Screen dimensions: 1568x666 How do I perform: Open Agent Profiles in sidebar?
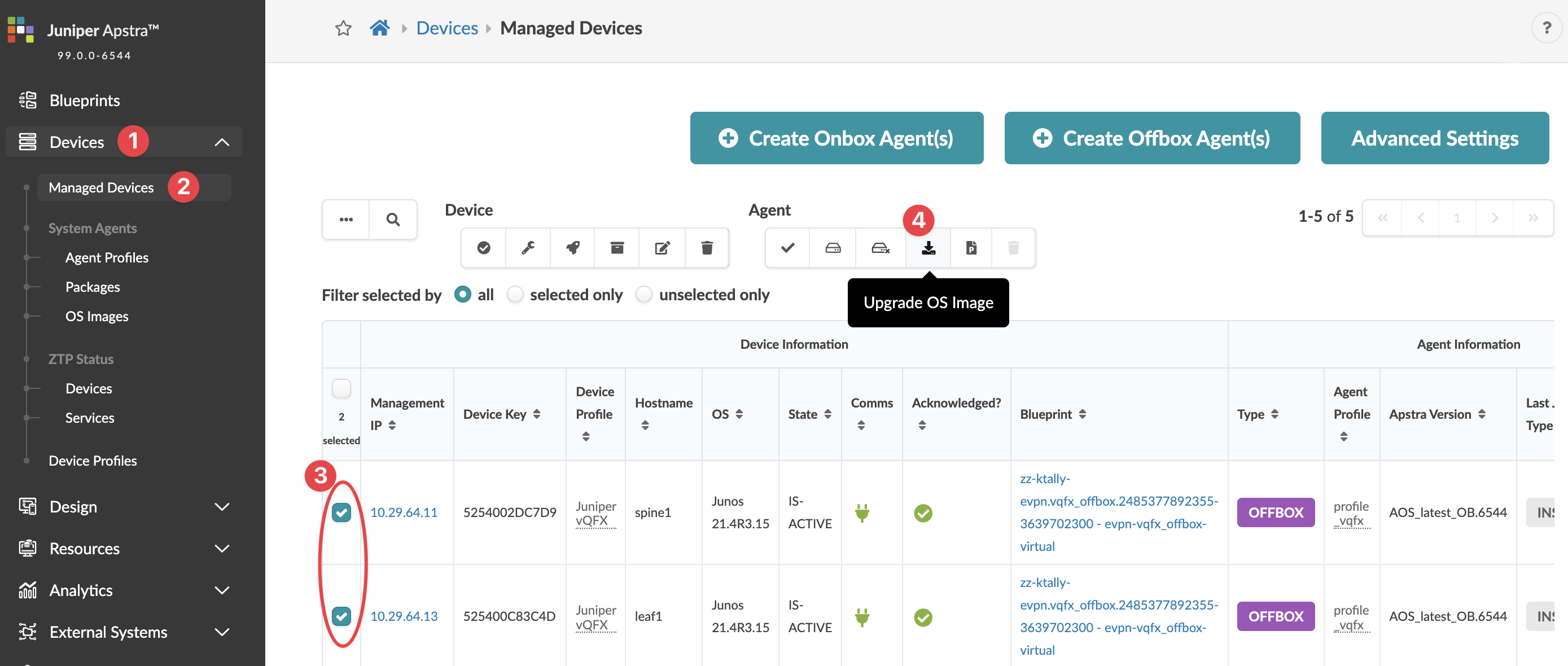pos(107,257)
